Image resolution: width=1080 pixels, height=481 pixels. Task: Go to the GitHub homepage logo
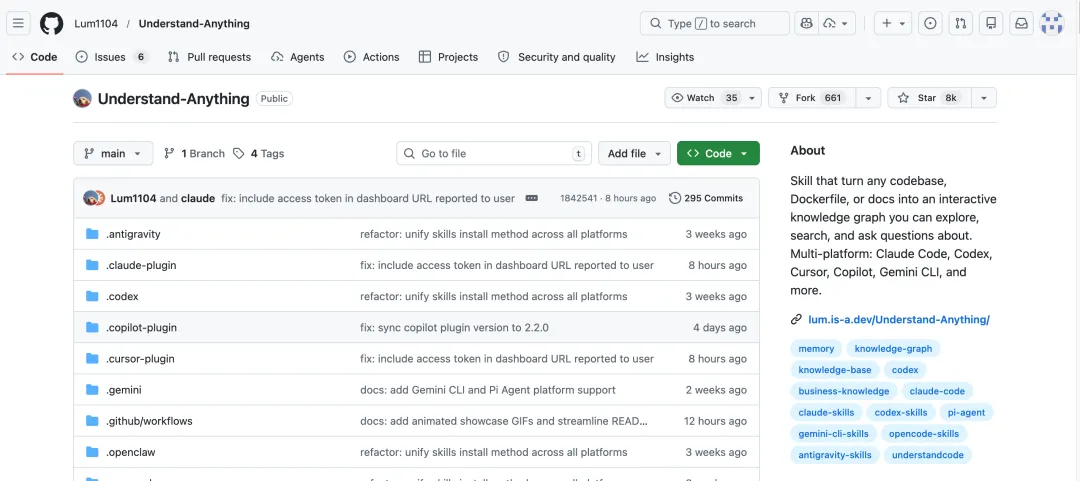[x=51, y=23]
